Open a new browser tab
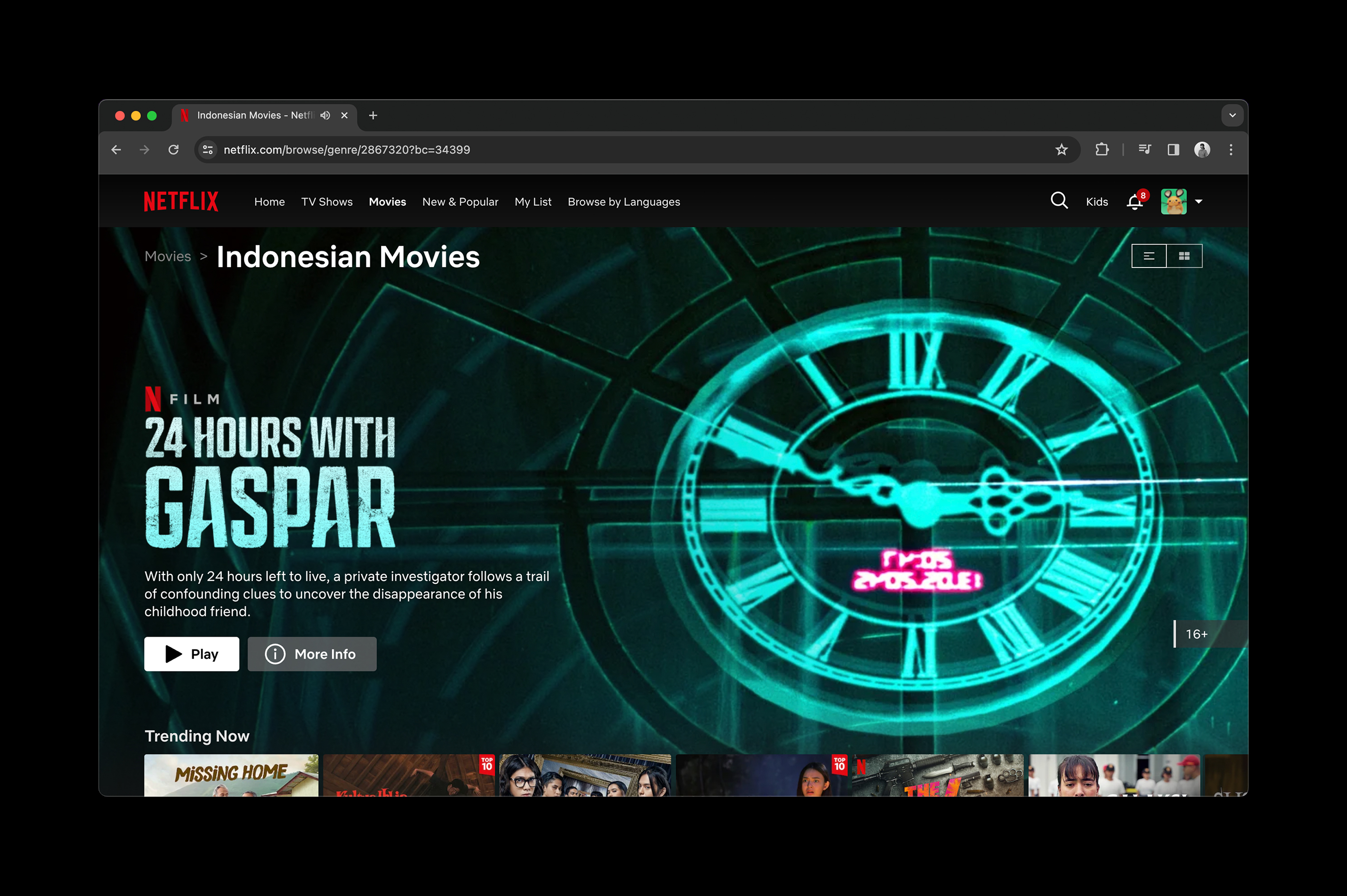 click(x=373, y=115)
